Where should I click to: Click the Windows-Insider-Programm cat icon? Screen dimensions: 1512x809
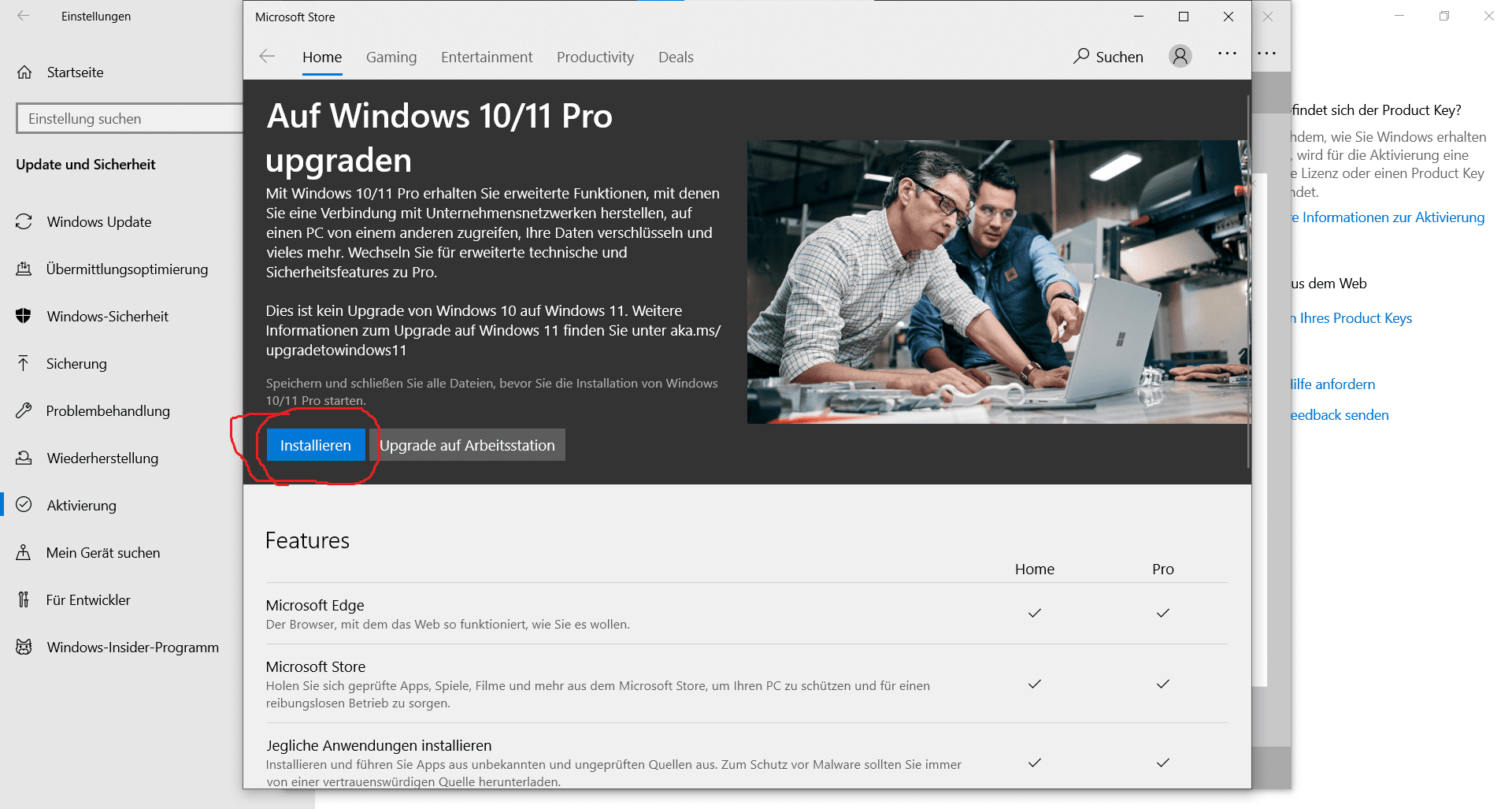[24, 647]
